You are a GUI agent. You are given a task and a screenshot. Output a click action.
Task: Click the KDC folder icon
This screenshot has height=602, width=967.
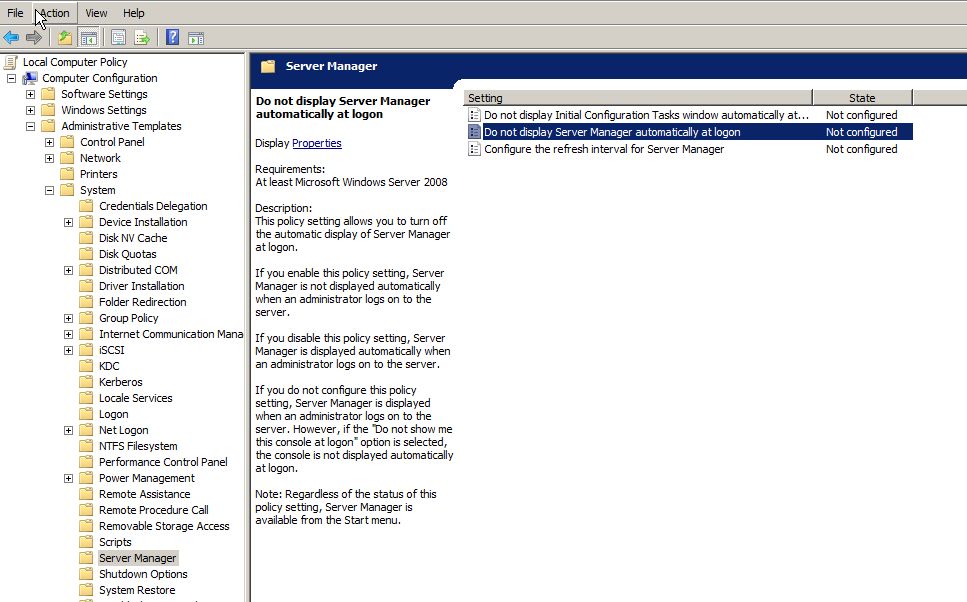click(86, 366)
